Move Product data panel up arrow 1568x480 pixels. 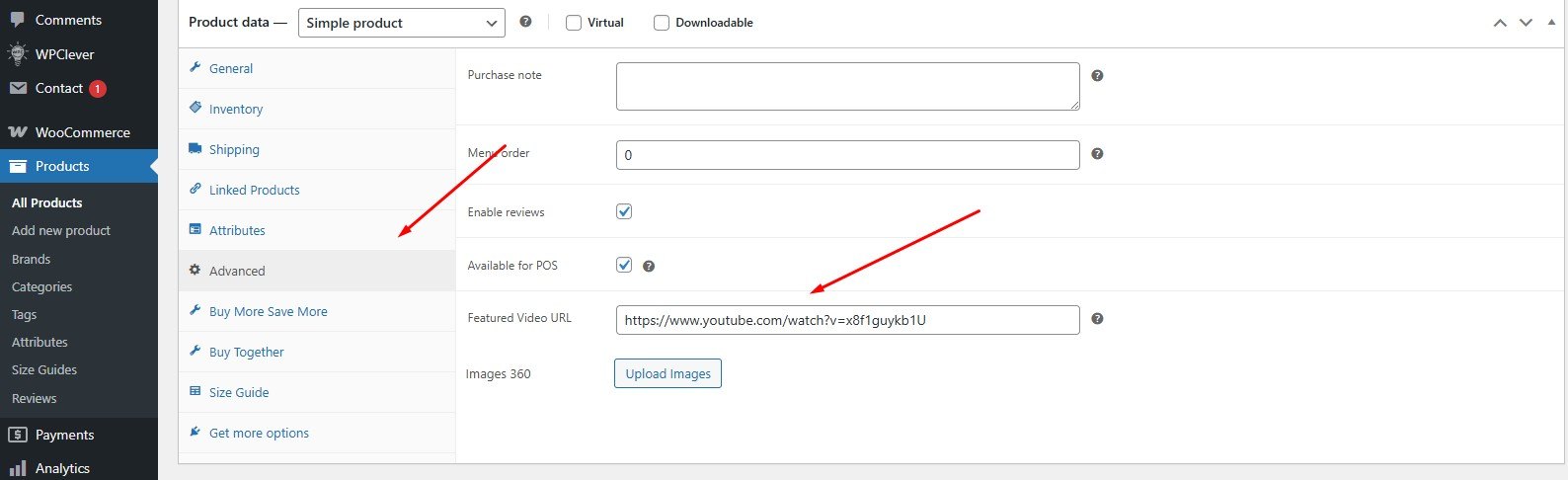coord(1500,23)
